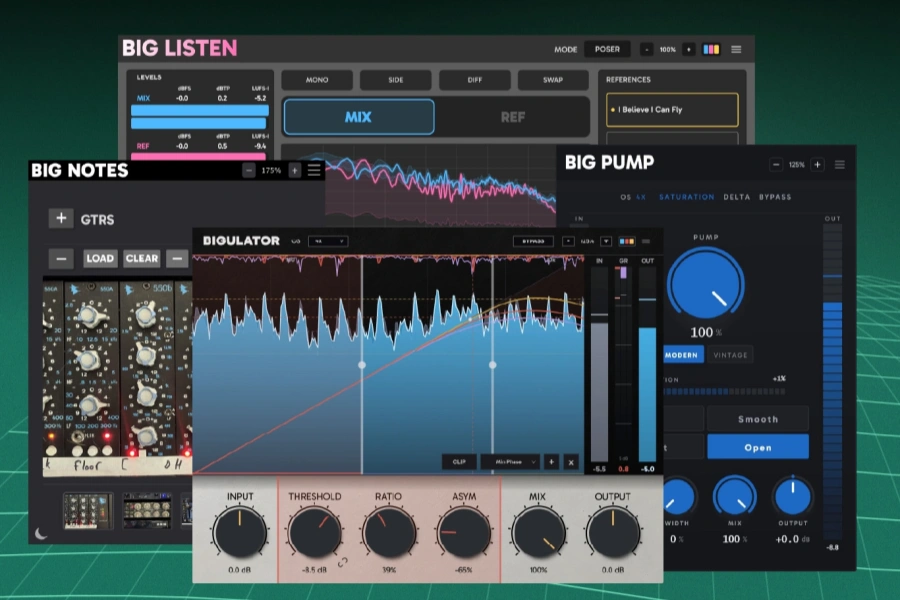Click the big PUMP knob
900x600 pixels.
706,284
